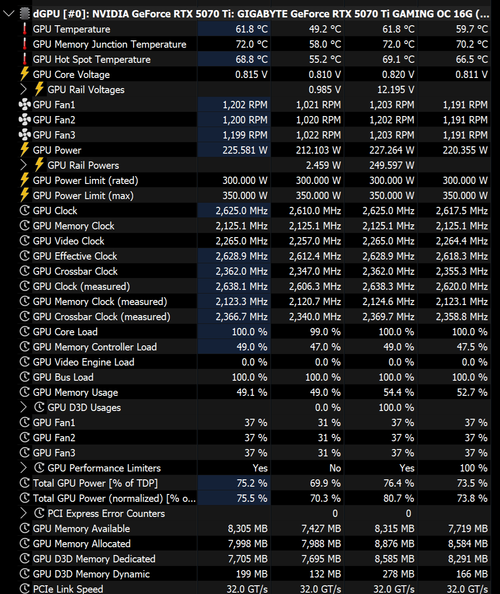The width and height of the screenshot is (500, 594).
Task: Click the fan icon beside GPU Fan2 RPM row
Action: coord(25,120)
